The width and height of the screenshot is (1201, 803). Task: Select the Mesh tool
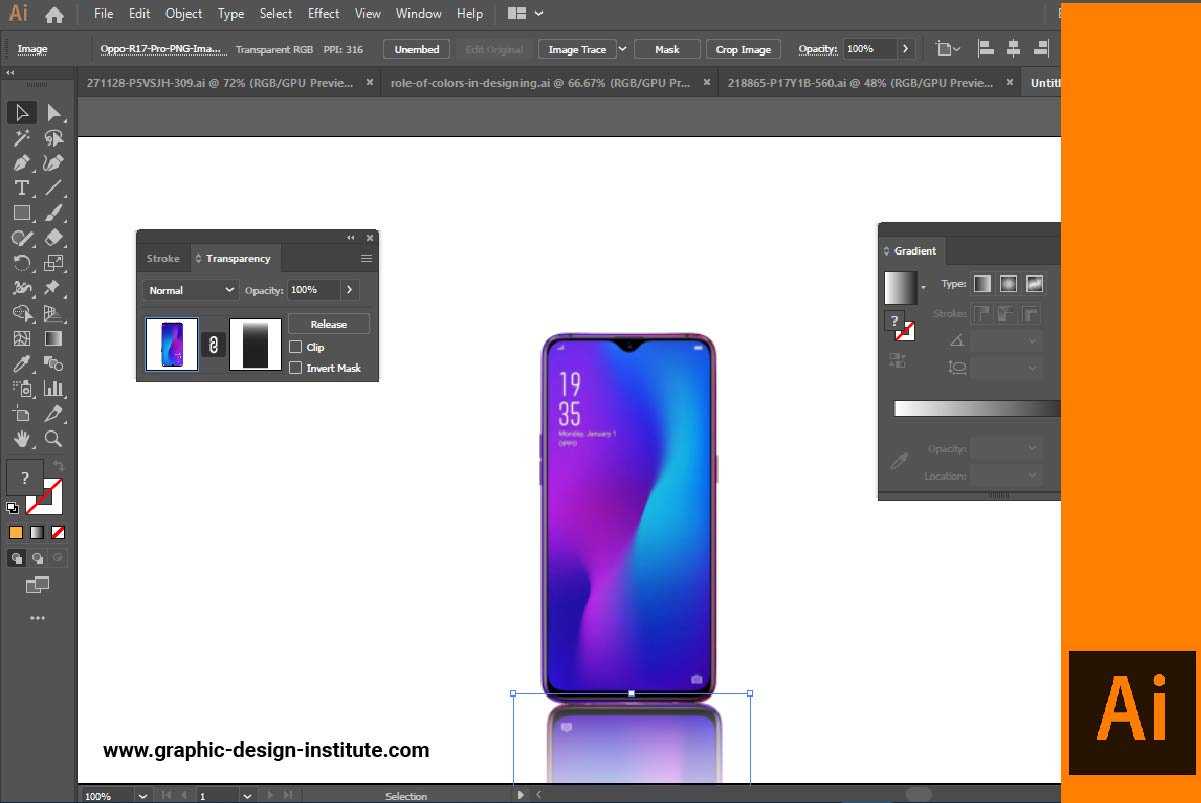tap(22, 339)
